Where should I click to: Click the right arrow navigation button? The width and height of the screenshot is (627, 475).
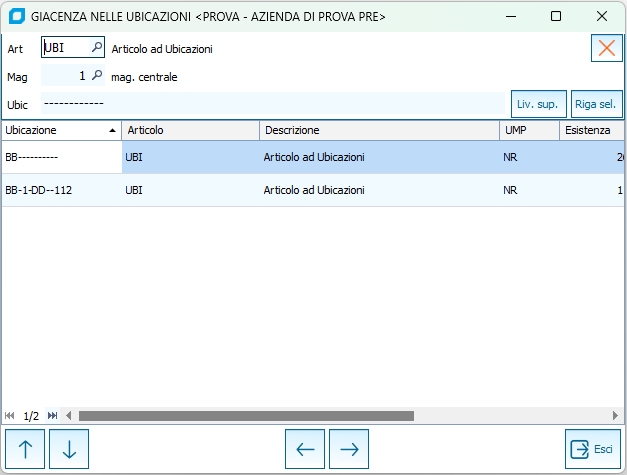349,449
